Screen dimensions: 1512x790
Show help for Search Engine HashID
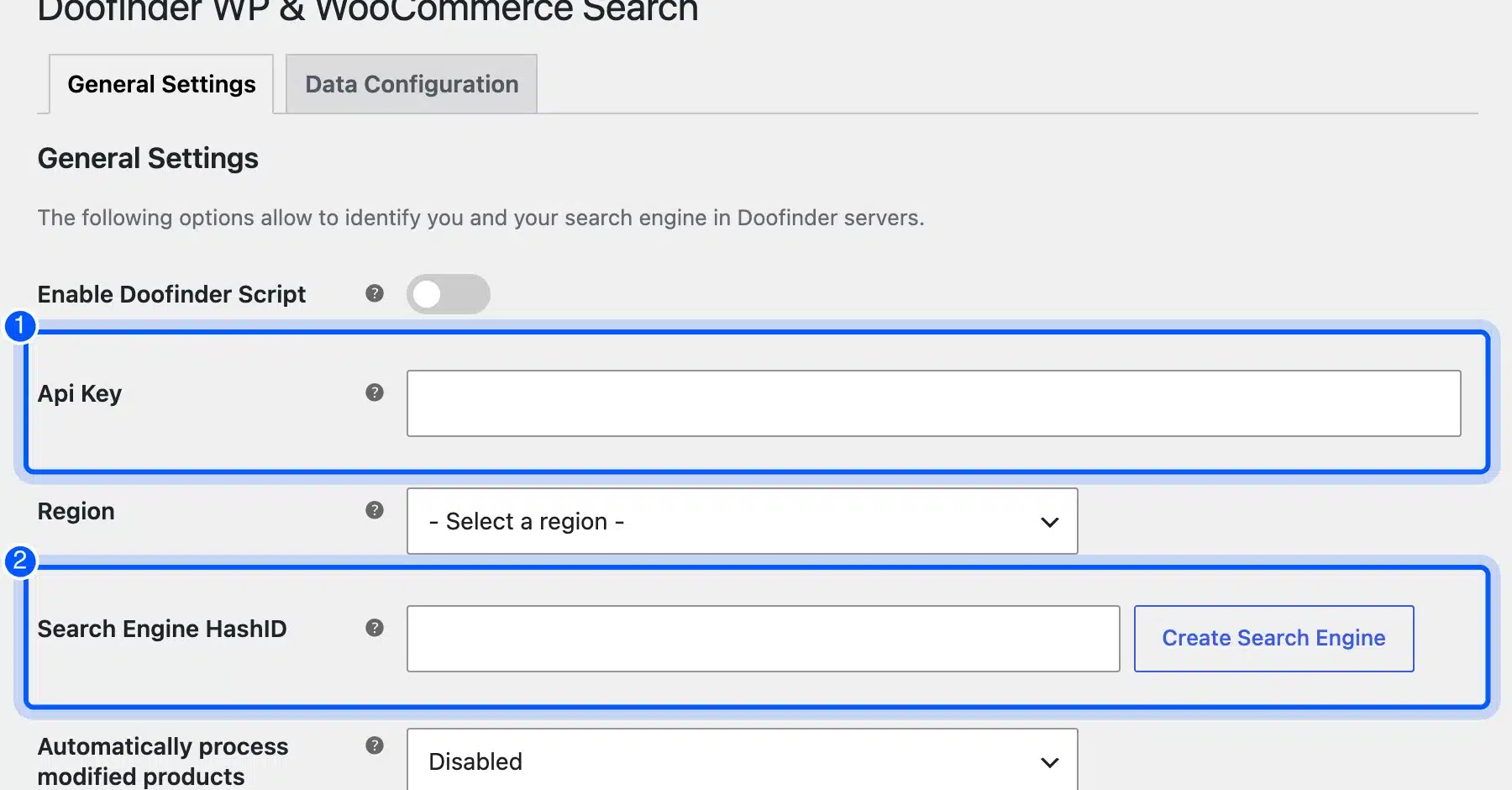click(x=375, y=628)
